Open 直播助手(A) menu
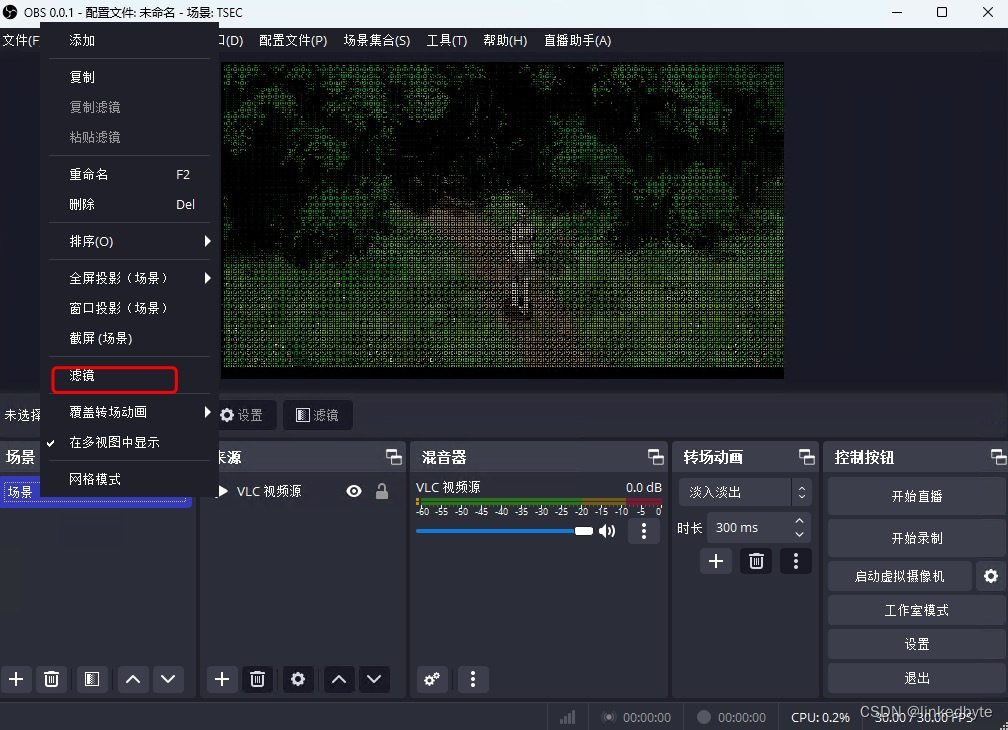The height and width of the screenshot is (730, 1008). (x=577, y=40)
